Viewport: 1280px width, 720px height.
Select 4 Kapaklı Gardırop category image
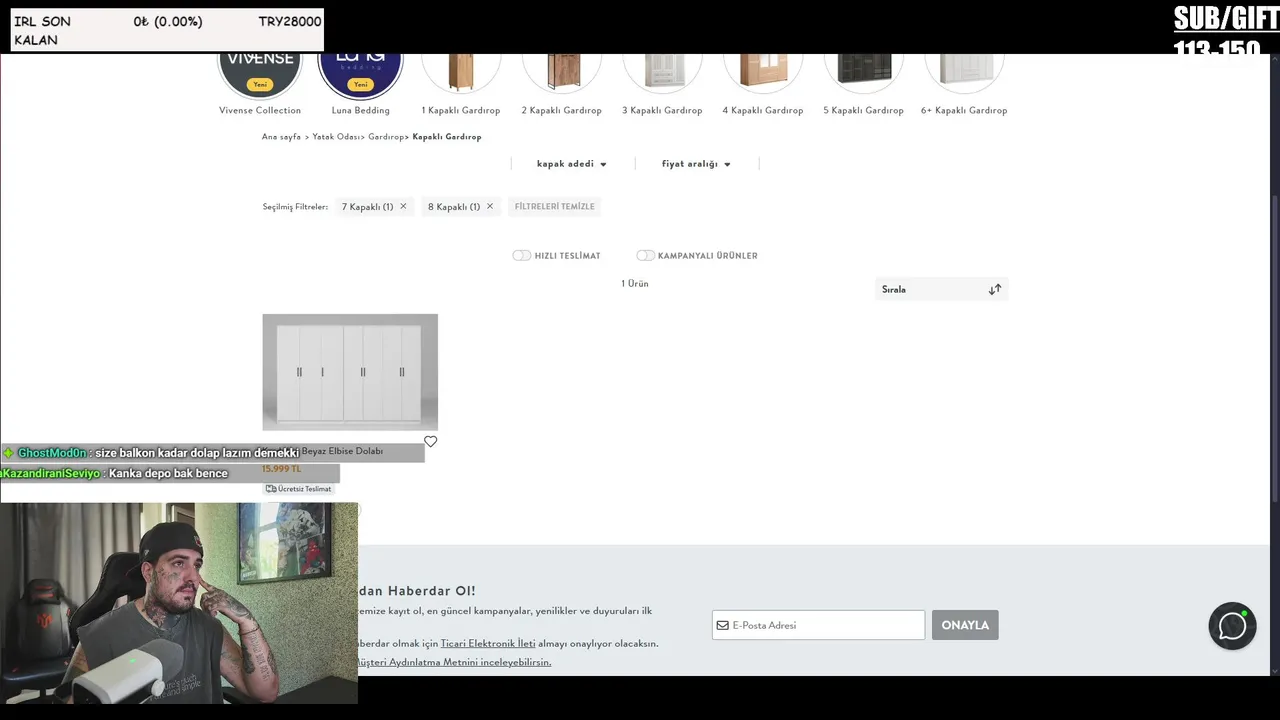point(763,72)
